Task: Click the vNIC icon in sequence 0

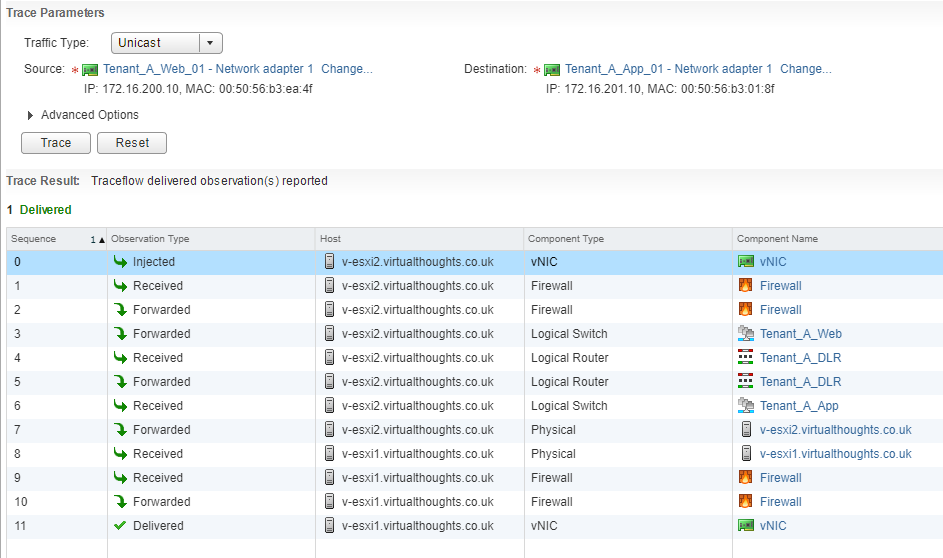Action: pyautogui.click(x=745, y=262)
